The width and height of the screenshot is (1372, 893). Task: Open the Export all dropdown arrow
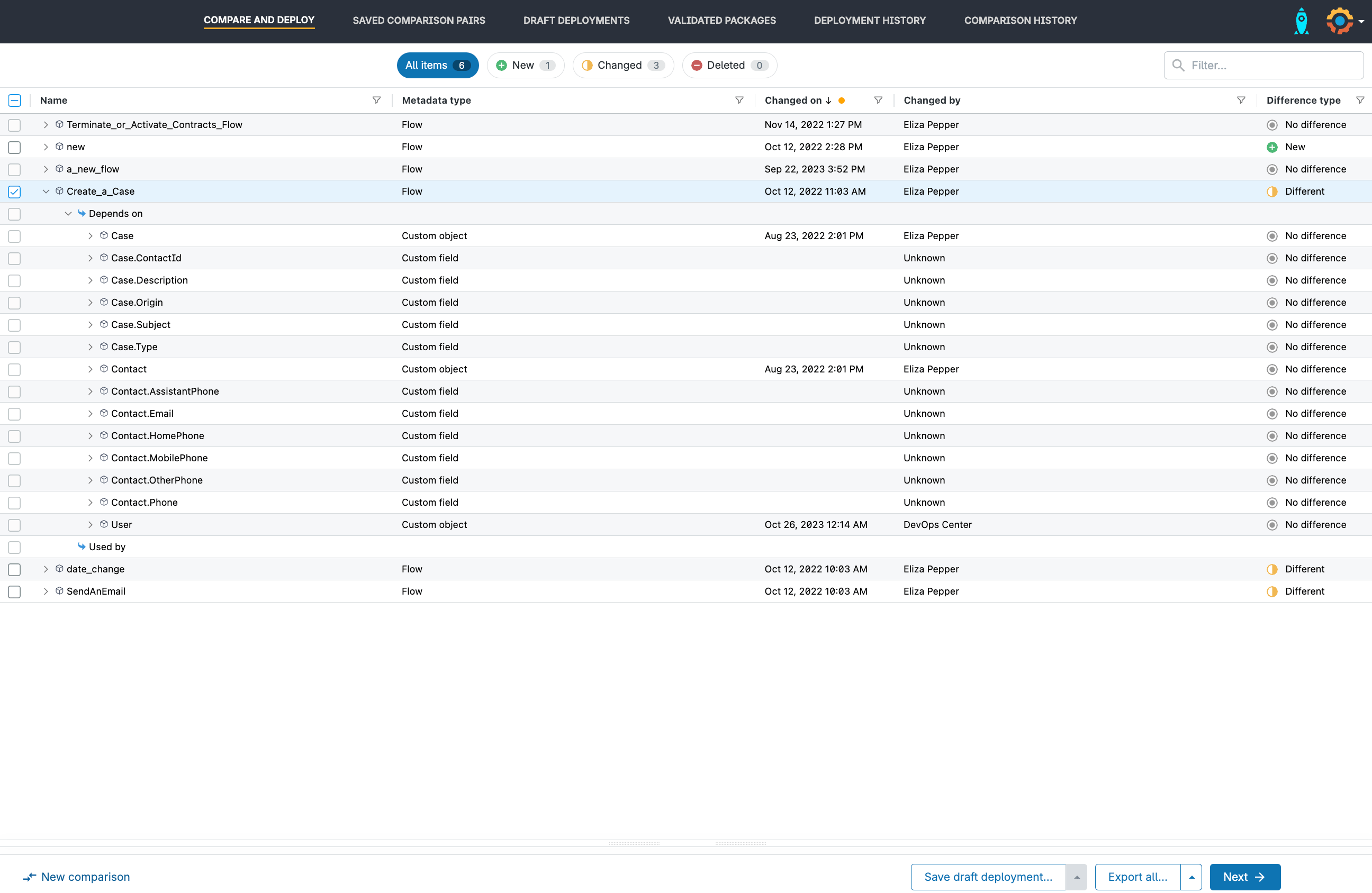[x=1191, y=877]
